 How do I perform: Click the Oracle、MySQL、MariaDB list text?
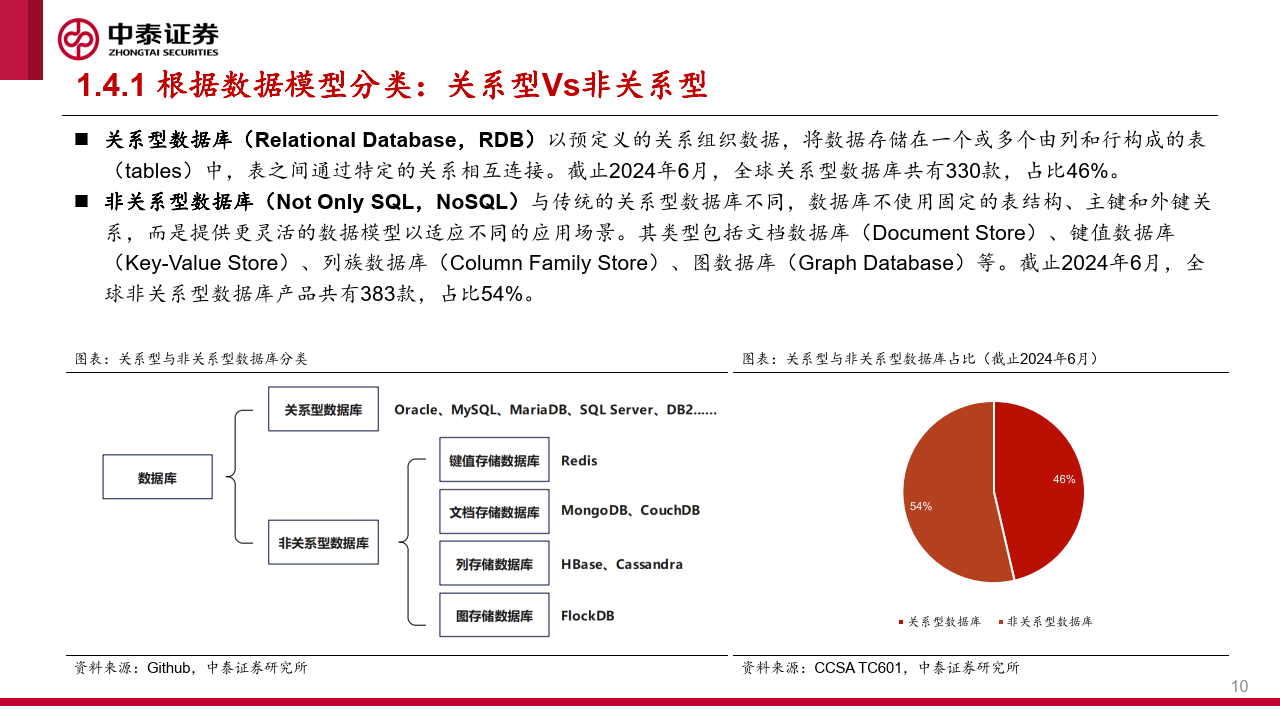coord(555,409)
